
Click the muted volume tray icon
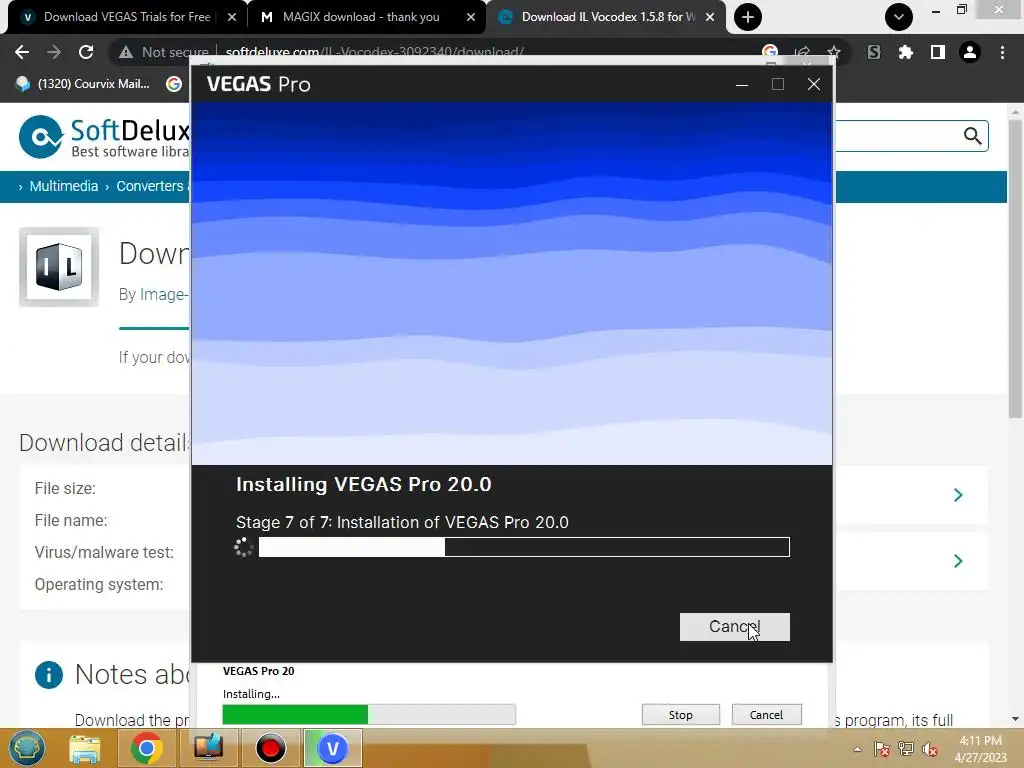[930, 749]
